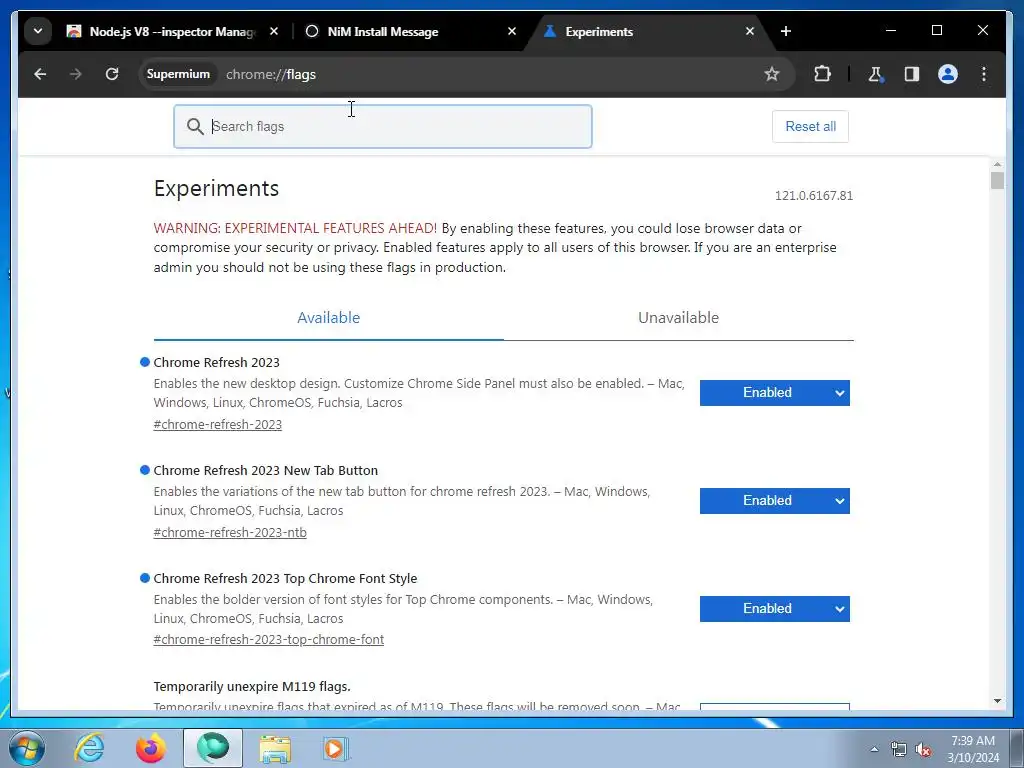This screenshot has height=768, width=1024.
Task: Click the vertical scrollbar thumb
Action: (997, 180)
